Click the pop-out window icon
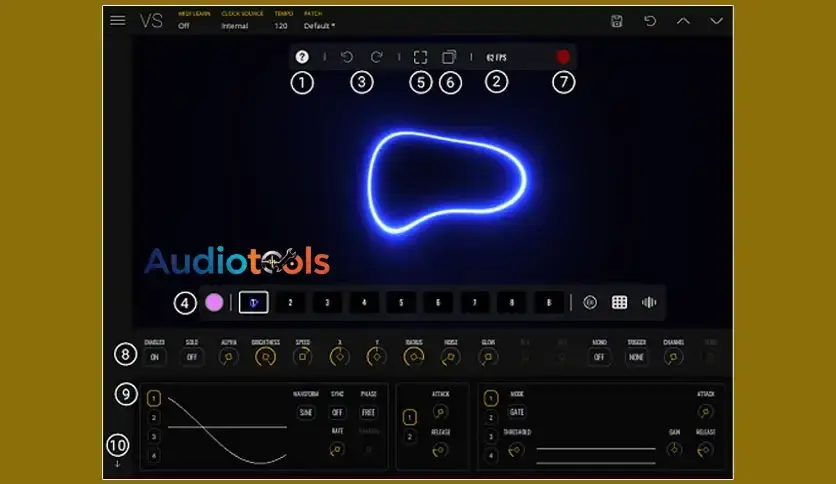This screenshot has height=484, width=836. point(450,58)
